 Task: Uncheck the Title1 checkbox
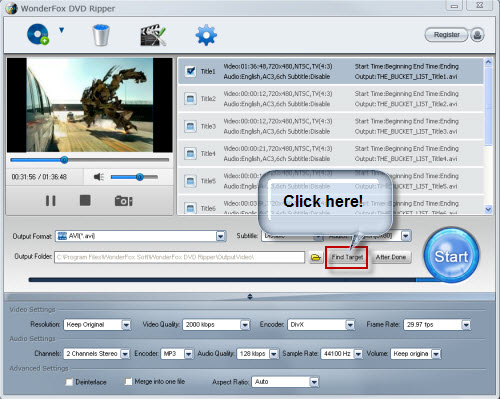pos(190,71)
